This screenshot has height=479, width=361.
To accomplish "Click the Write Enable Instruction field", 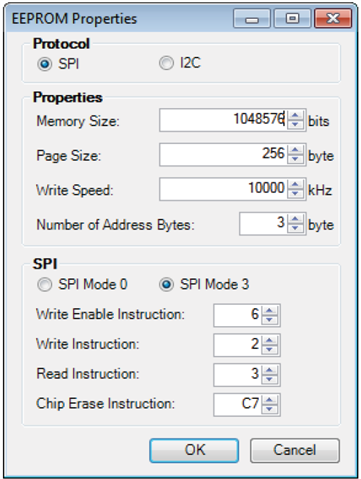I will [237, 315].
